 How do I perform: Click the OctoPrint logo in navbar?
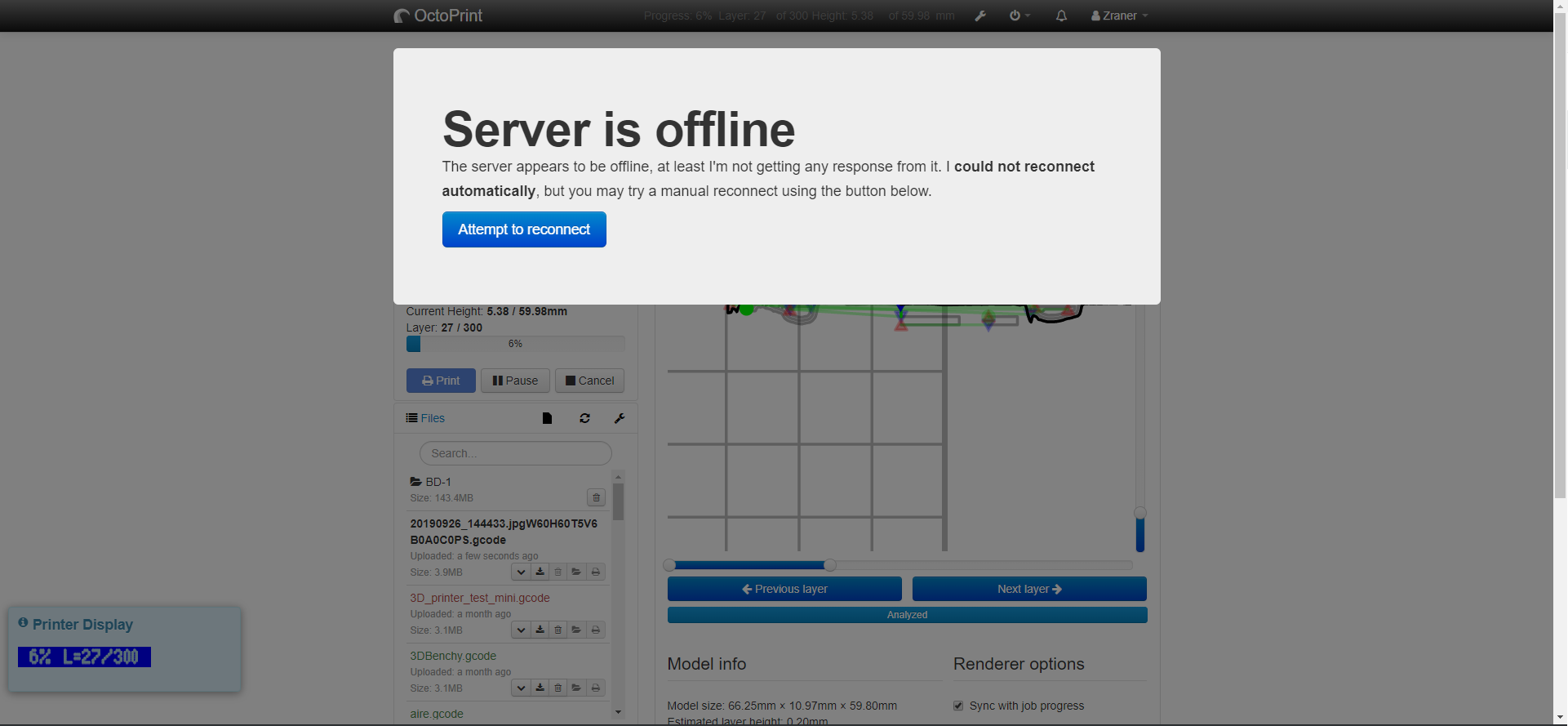tap(438, 16)
